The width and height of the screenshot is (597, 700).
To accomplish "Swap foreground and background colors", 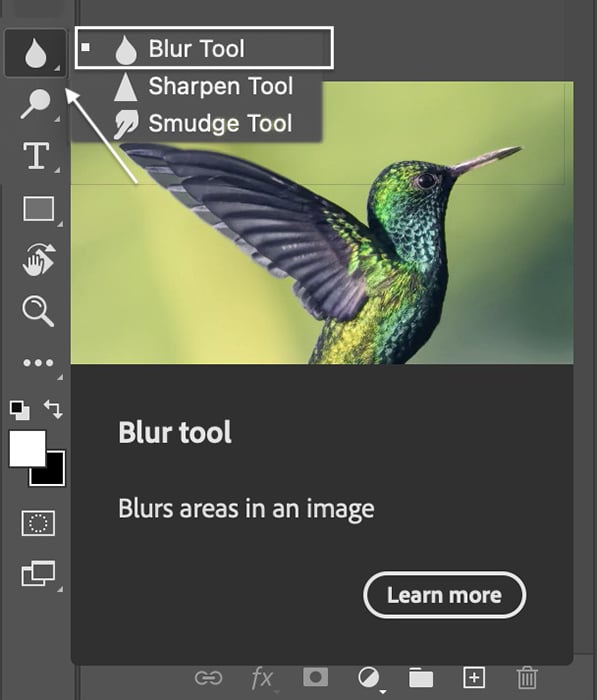I will click(53, 409).
